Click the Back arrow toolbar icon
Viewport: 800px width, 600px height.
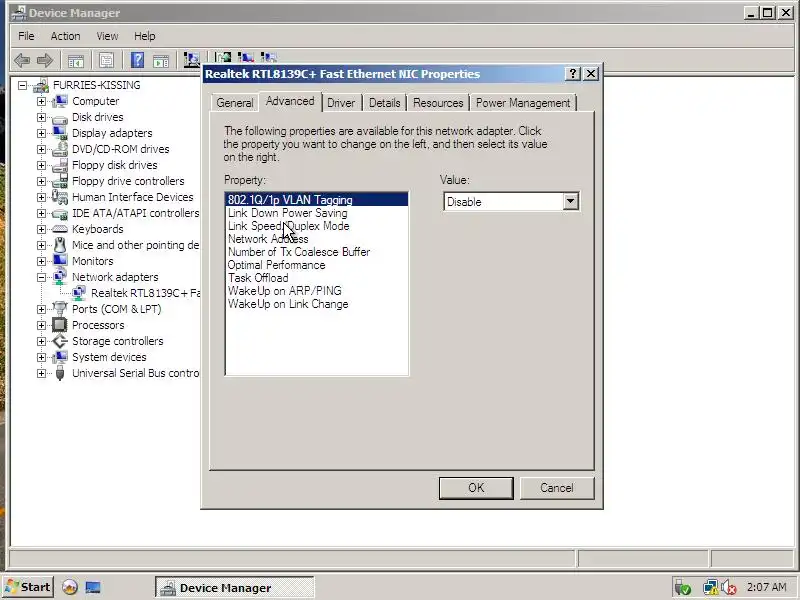point(22,61)
